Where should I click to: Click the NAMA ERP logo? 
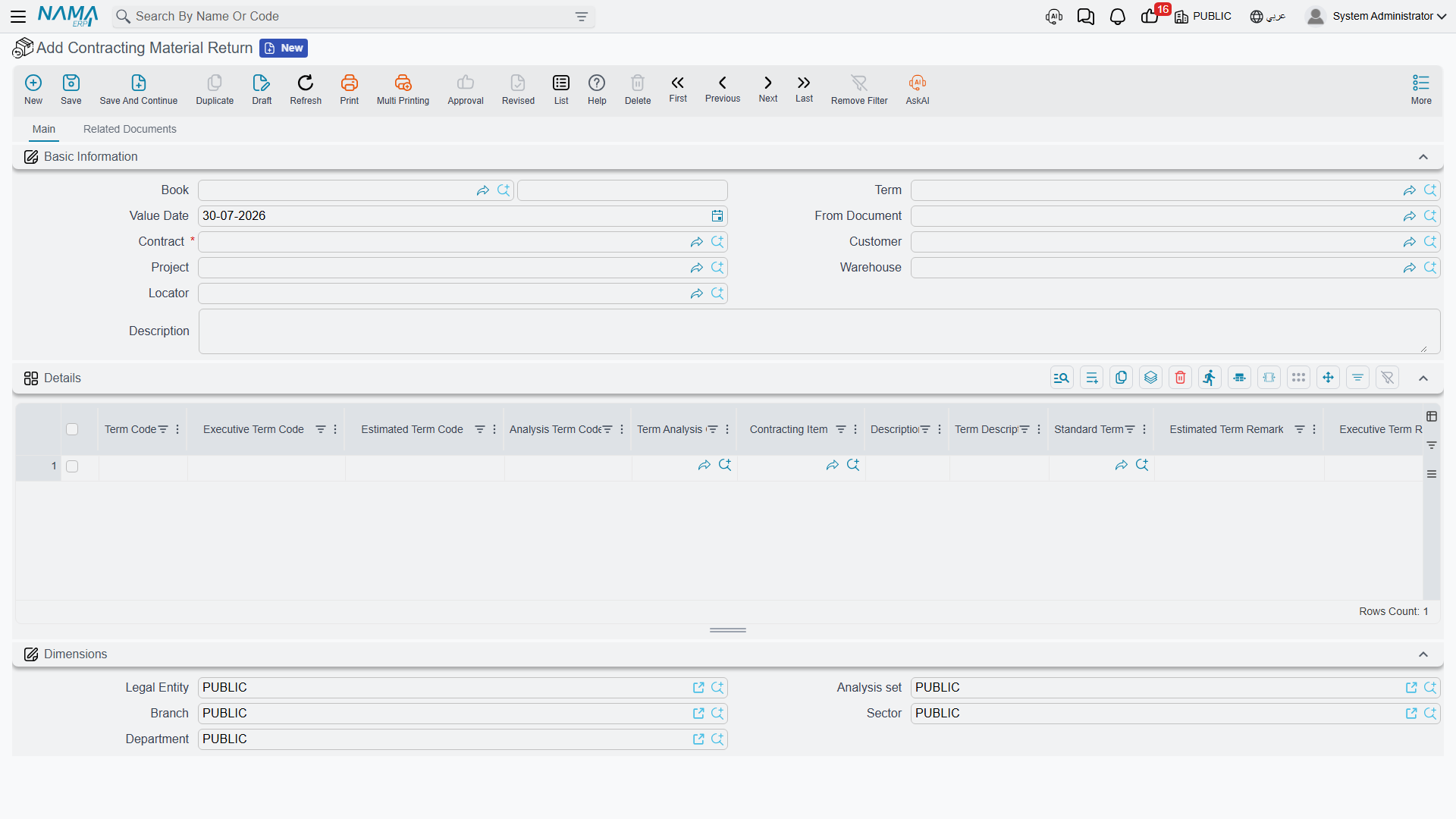67,16
